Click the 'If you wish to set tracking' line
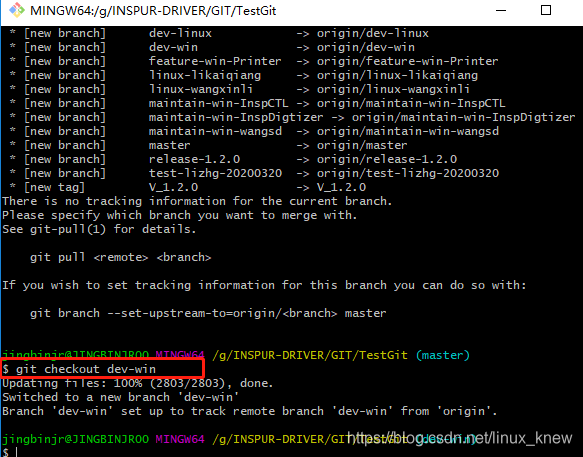 point(264,285)
